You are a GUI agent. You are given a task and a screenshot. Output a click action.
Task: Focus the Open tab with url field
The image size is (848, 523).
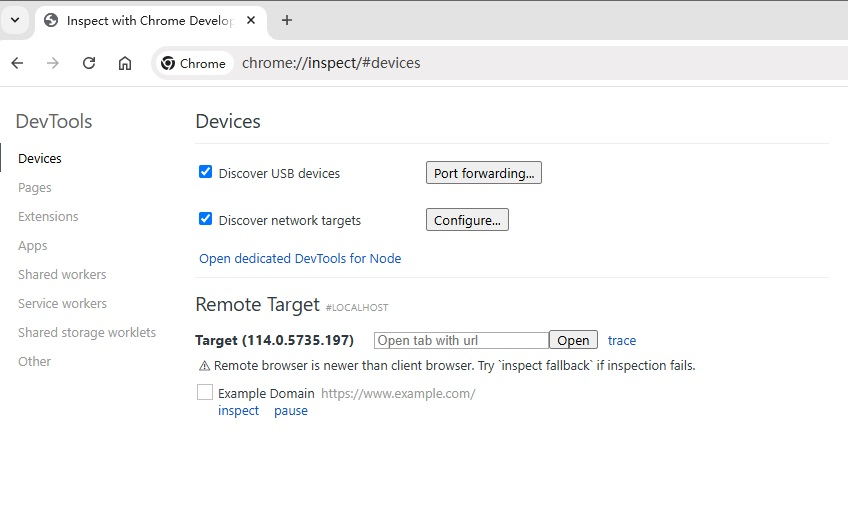point(461,340)
